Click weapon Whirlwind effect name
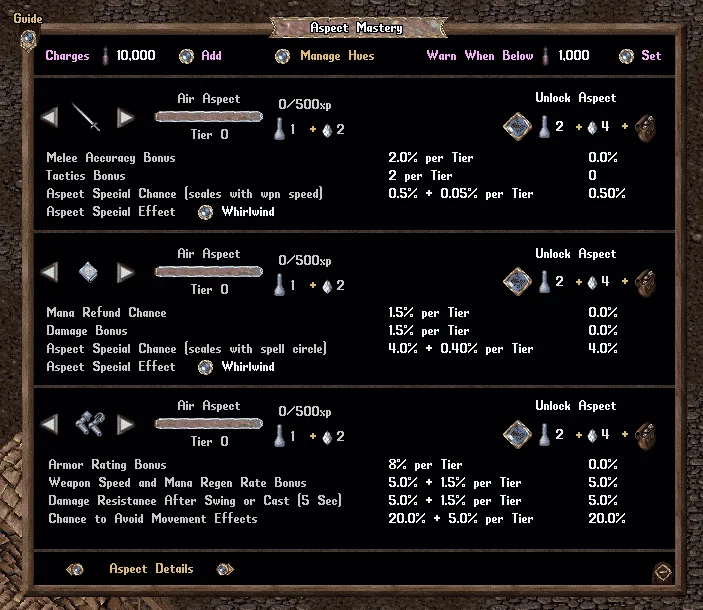This screenshot has height=610, width=703. click(x=248, y=212)
